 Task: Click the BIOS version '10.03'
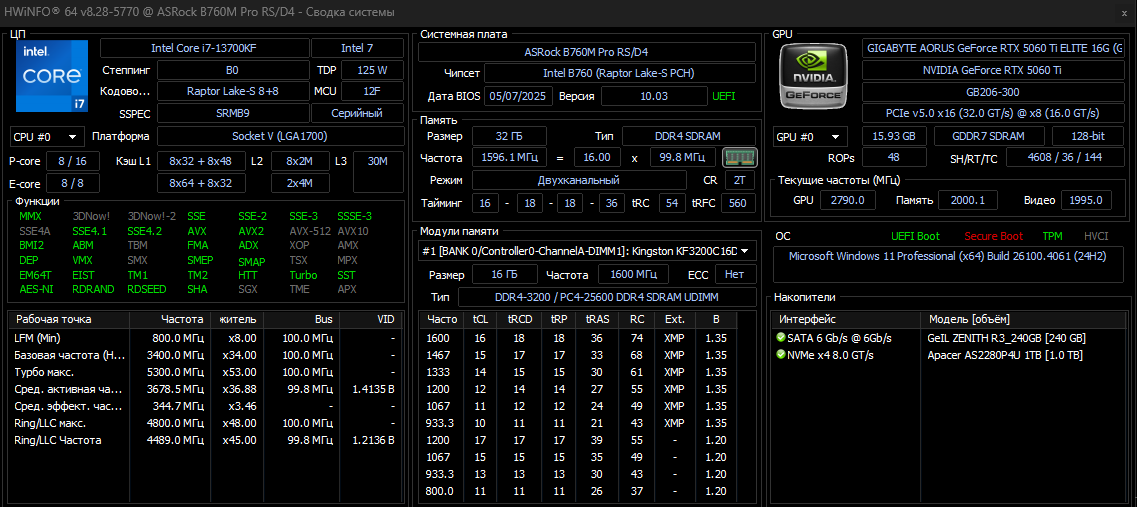654,96
